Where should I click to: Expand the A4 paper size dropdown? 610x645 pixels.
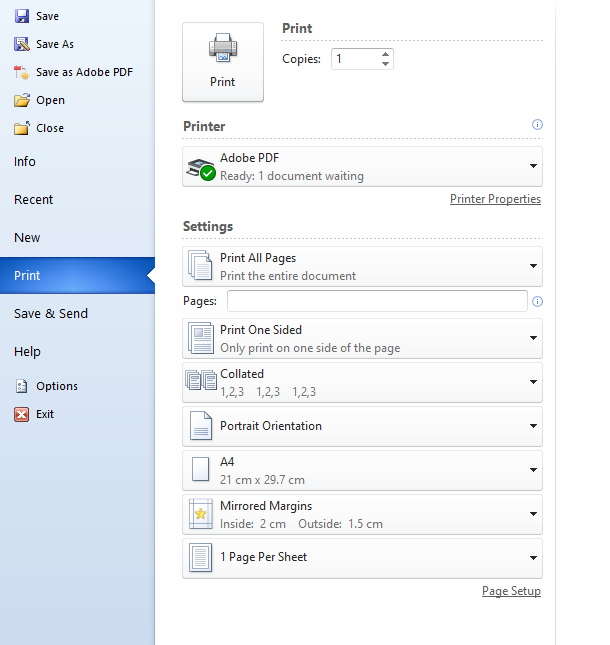[x=533, y=470]
